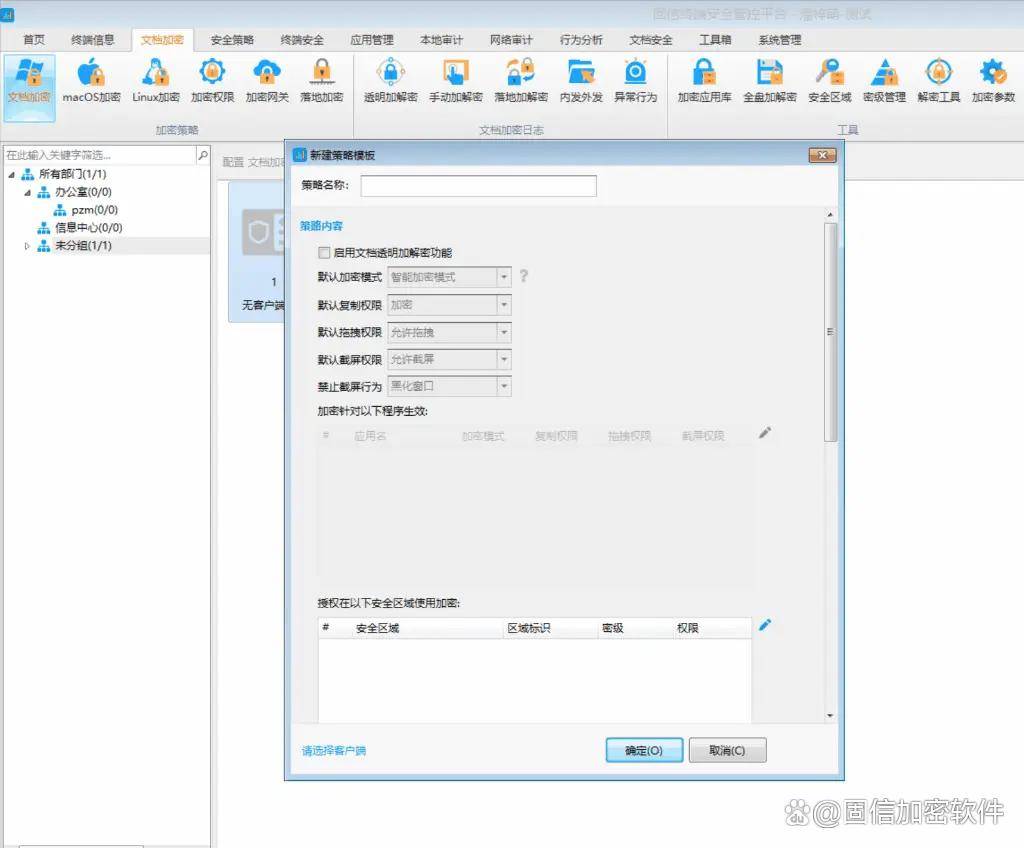Click the 策略名称 text field

[x=478, y=186]
